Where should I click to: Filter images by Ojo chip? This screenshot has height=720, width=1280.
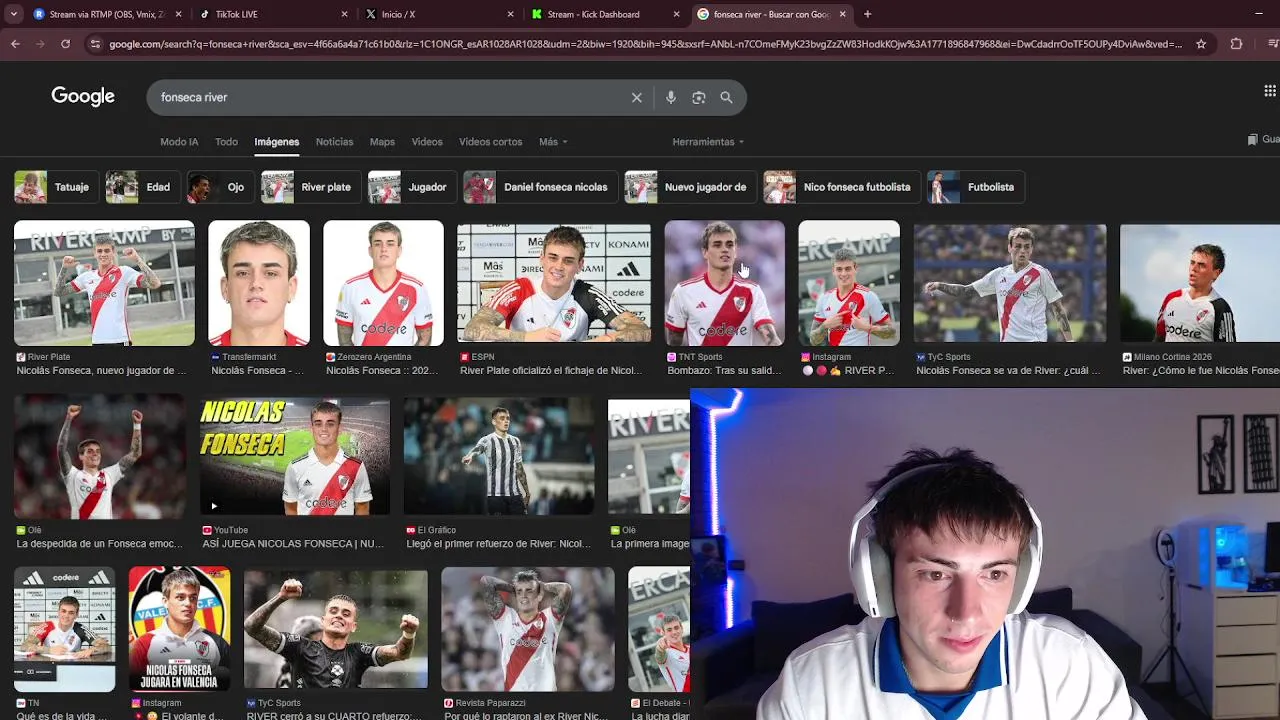220,187
